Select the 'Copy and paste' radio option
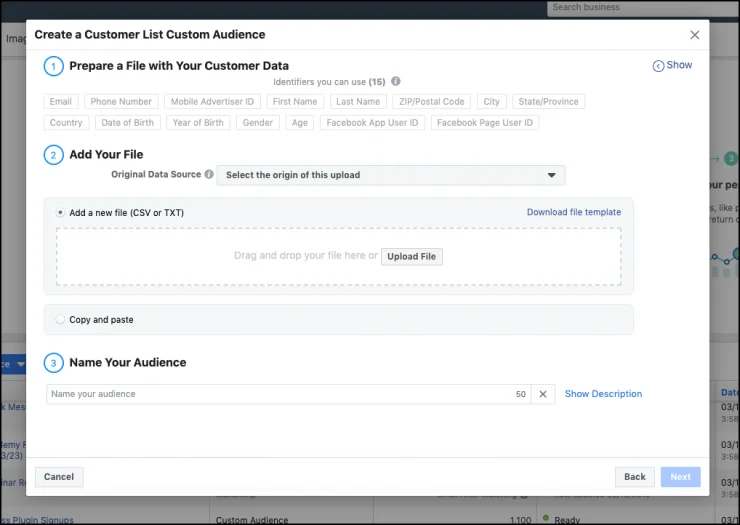740x525 pixels. pyautogui.click(x=60, y=320)
